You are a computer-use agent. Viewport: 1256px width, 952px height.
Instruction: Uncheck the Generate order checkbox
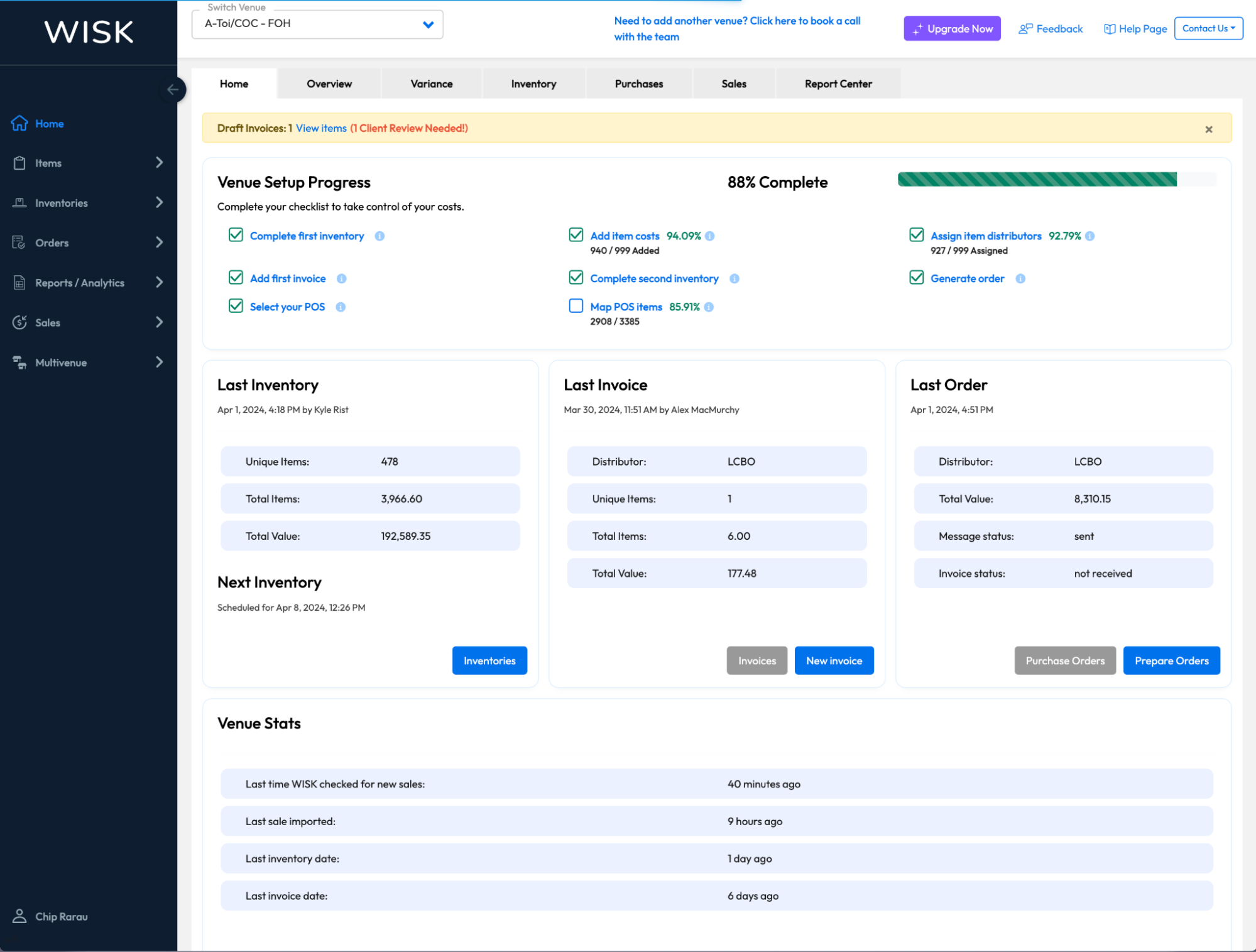click(x=917, y=278)
